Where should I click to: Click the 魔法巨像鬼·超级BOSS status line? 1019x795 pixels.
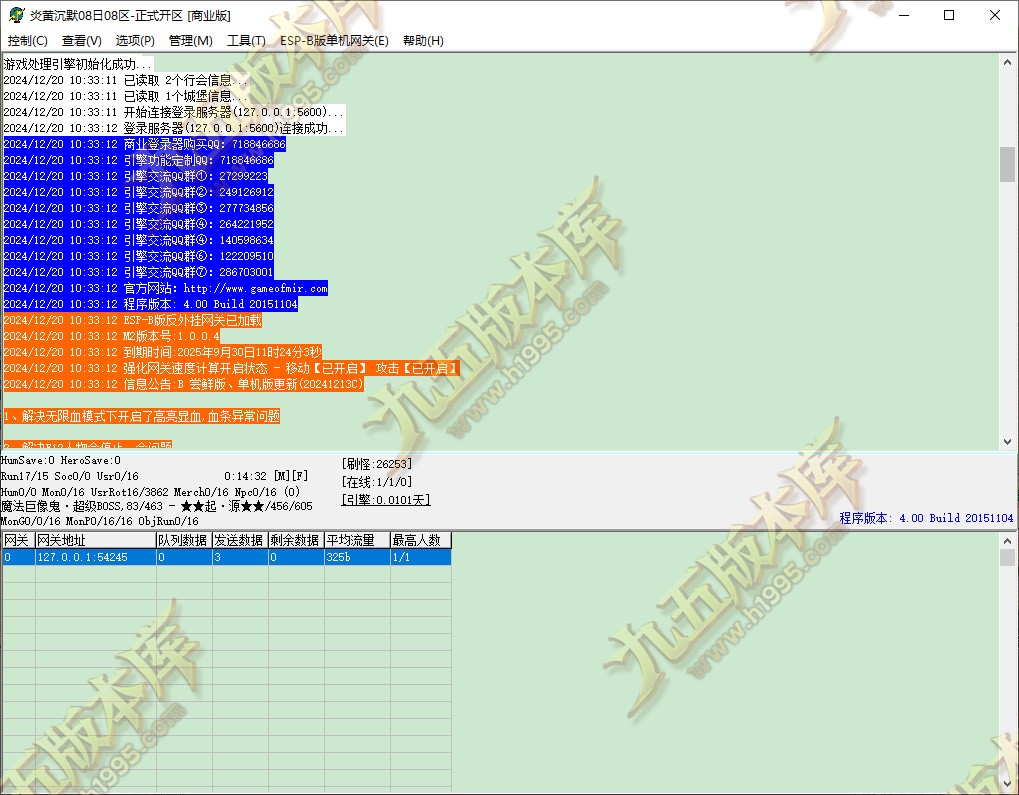pyautogui.click(x=157, y=506)
